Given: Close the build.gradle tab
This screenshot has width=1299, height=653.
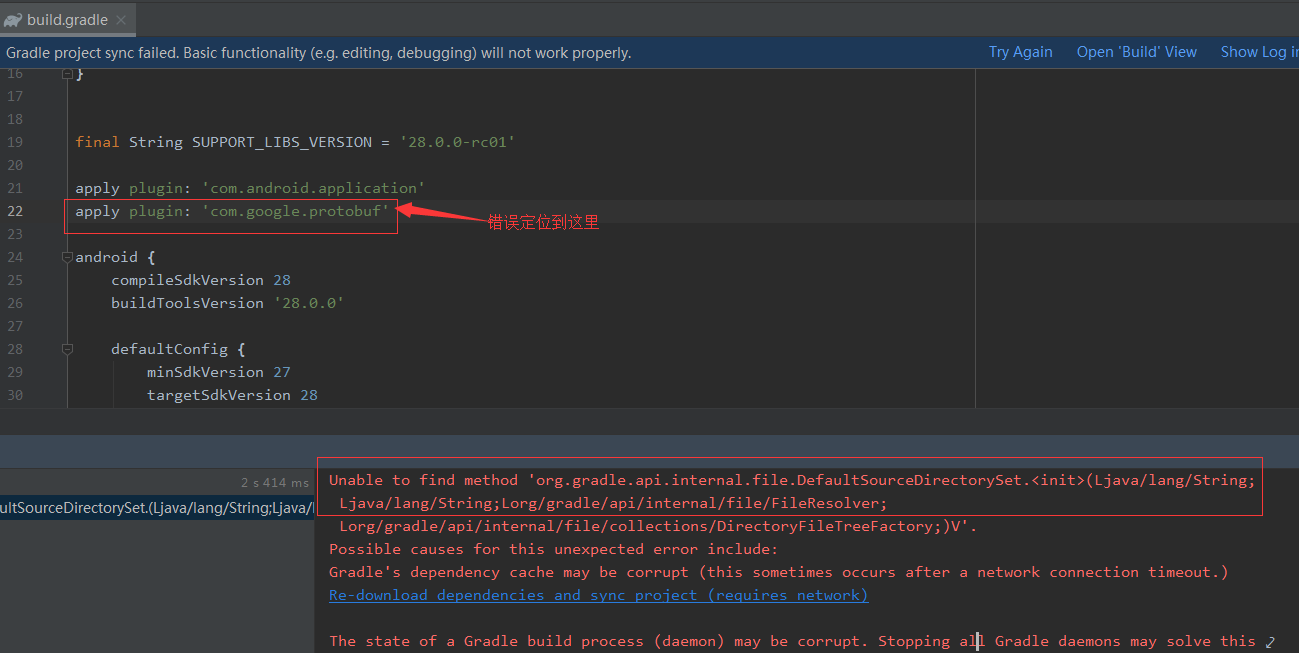Looking at the screenshot, I should tap(120, 18).
